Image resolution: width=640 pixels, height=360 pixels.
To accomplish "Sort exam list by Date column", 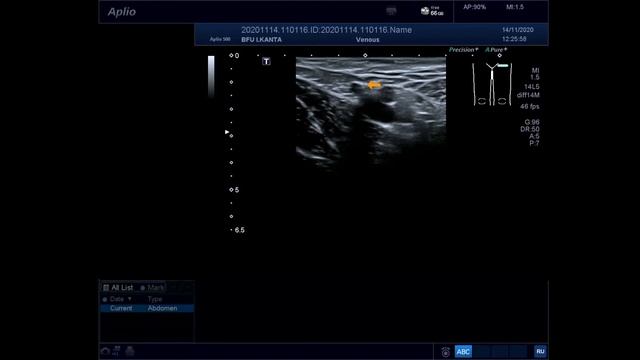I will tap(117, 299).
